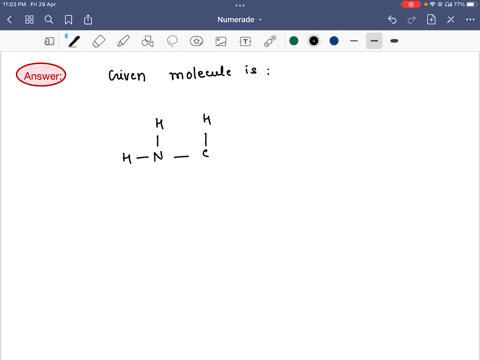The height and width of the screenshot is (360, 480).
Task: Open the search magnifier
Action: point(49,20)
